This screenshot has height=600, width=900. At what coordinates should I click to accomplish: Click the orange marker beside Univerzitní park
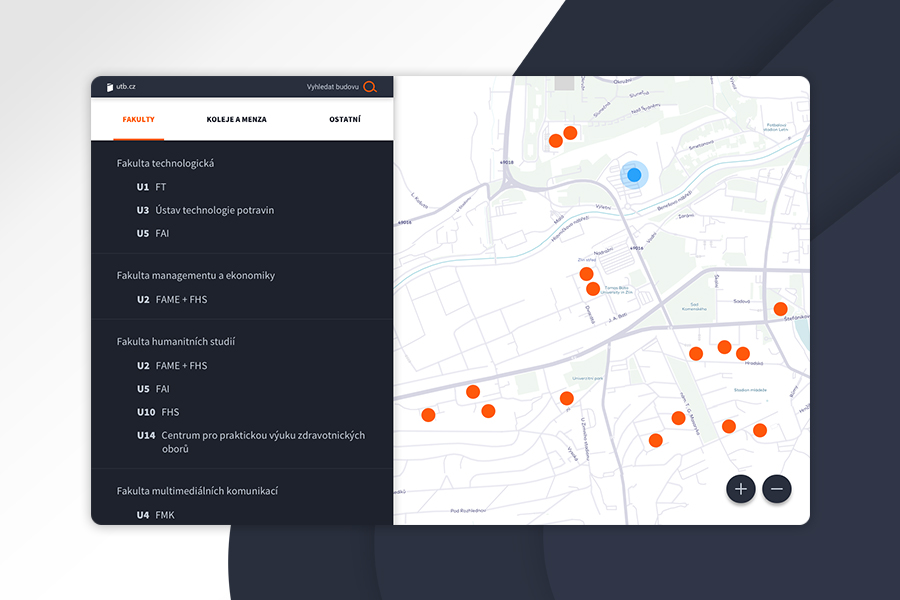[x=567, y=398]
